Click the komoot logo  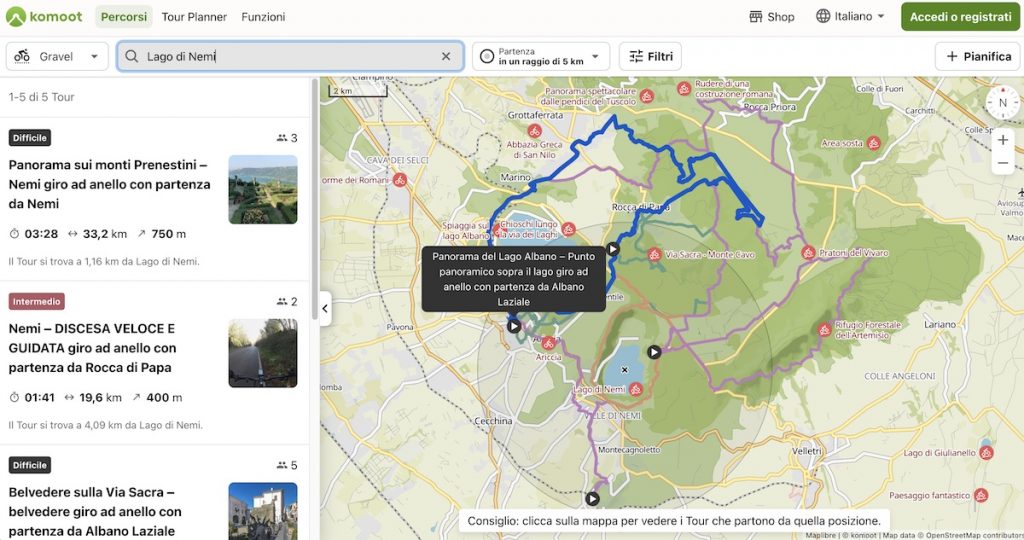pos(44,16)
